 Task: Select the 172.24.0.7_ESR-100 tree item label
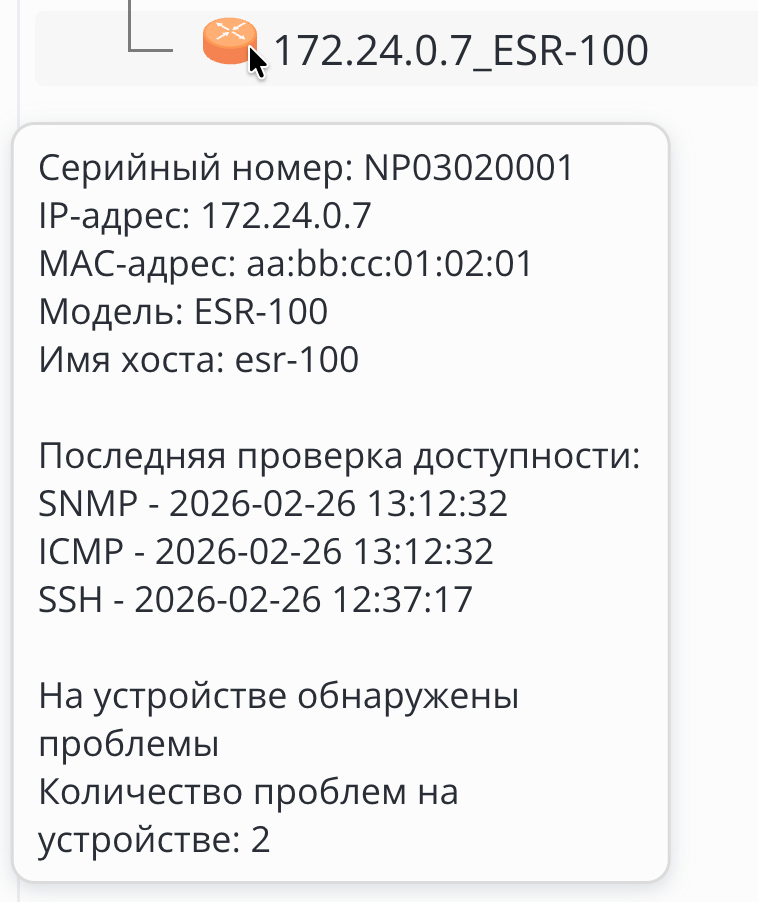461,50
